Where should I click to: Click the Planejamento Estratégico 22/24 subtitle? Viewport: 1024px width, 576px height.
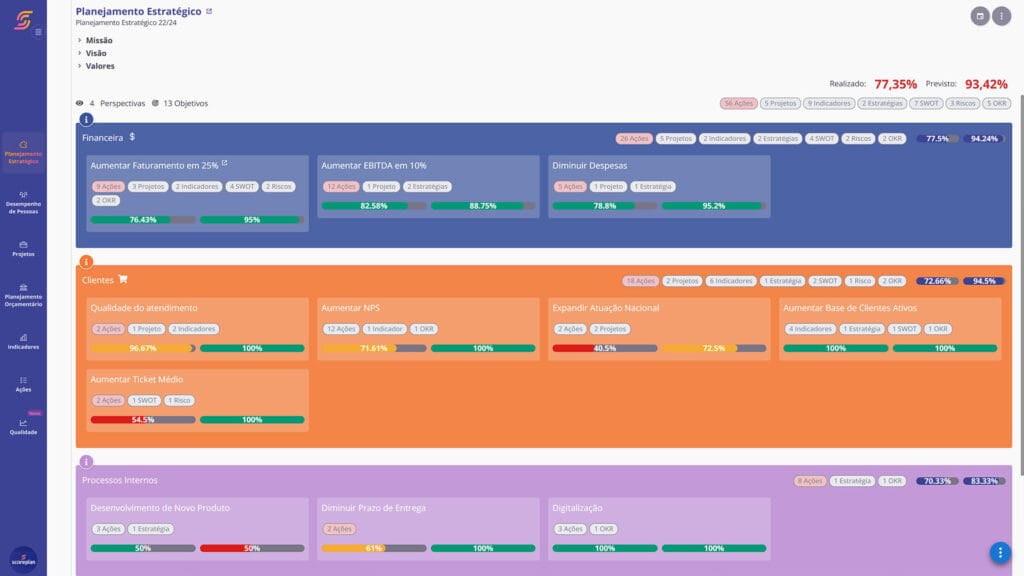[126, 23]
